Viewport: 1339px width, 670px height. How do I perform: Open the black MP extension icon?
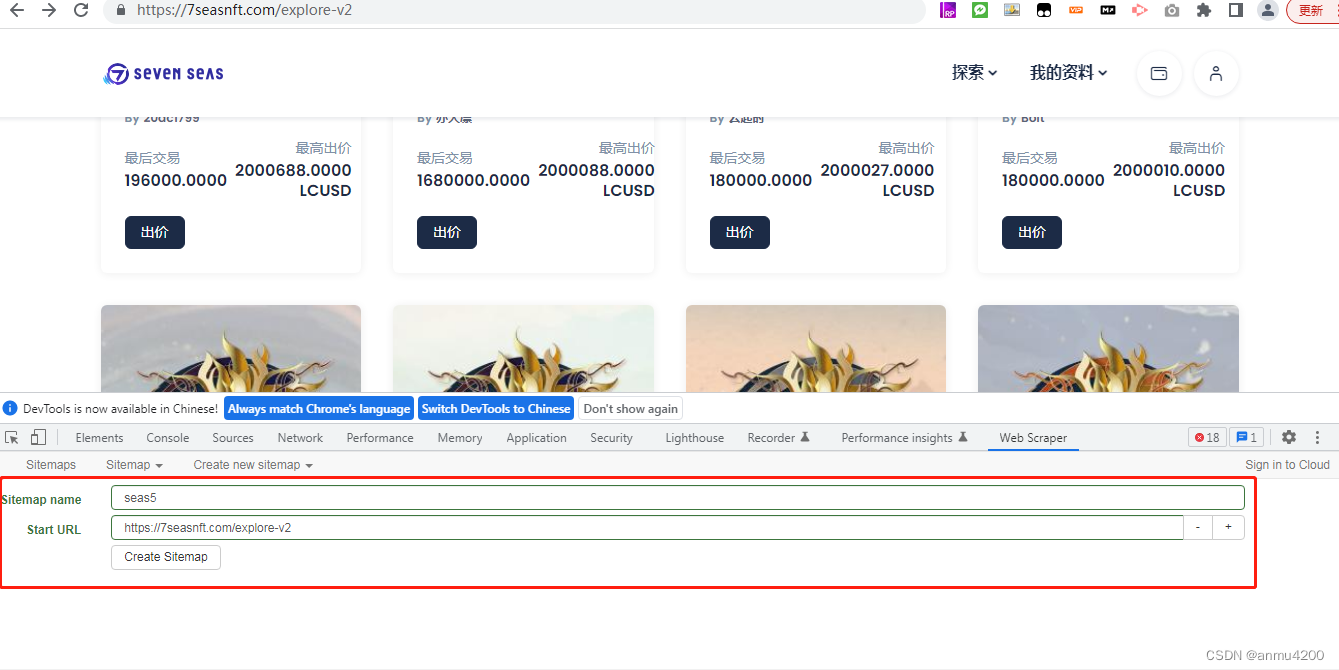click(1108, 10)
